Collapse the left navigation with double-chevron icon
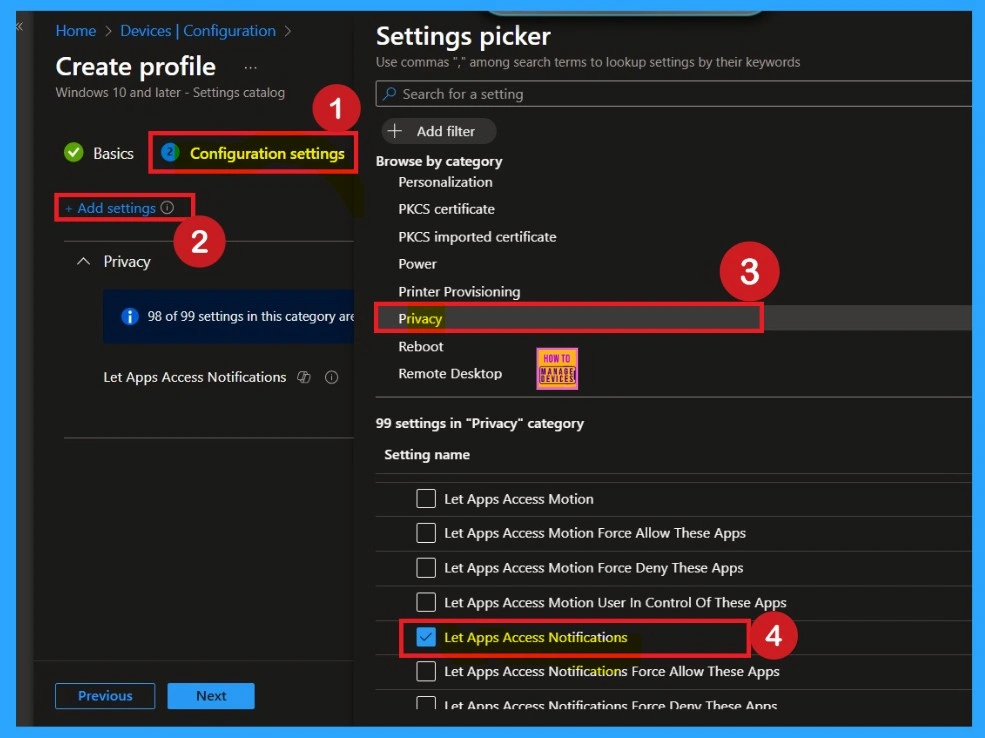Image resolution: width=985 pixels, height=738 pixels. coord(19,26)
